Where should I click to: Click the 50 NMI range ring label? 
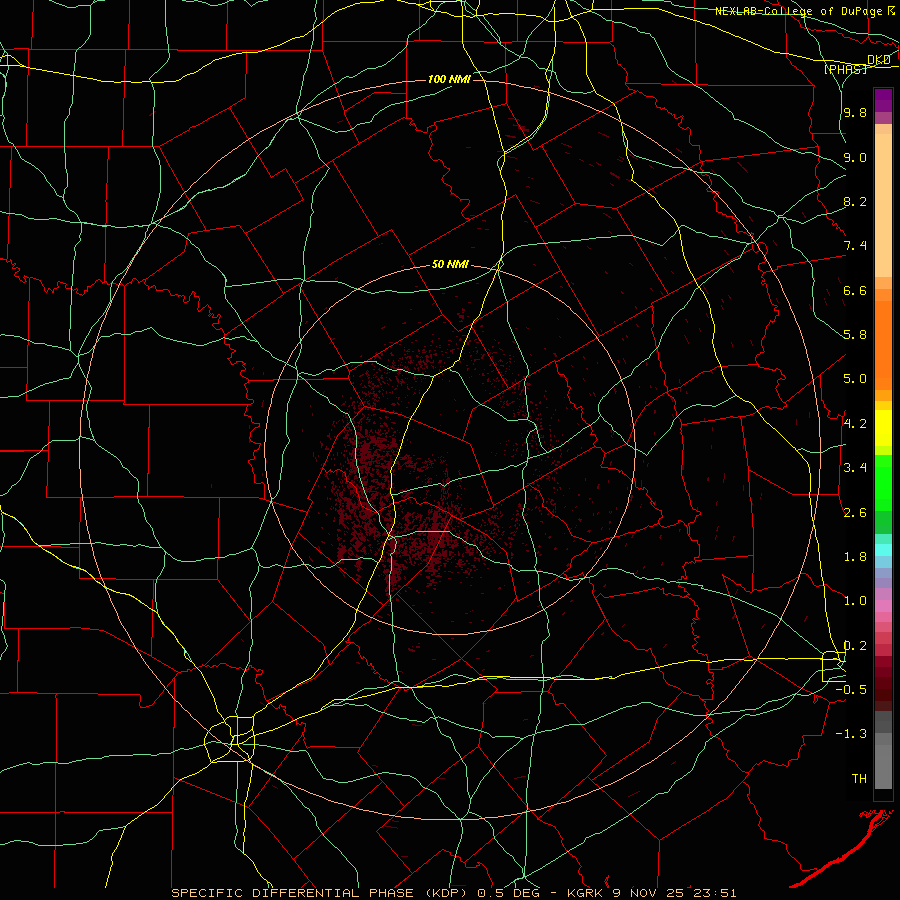point(450,265)
